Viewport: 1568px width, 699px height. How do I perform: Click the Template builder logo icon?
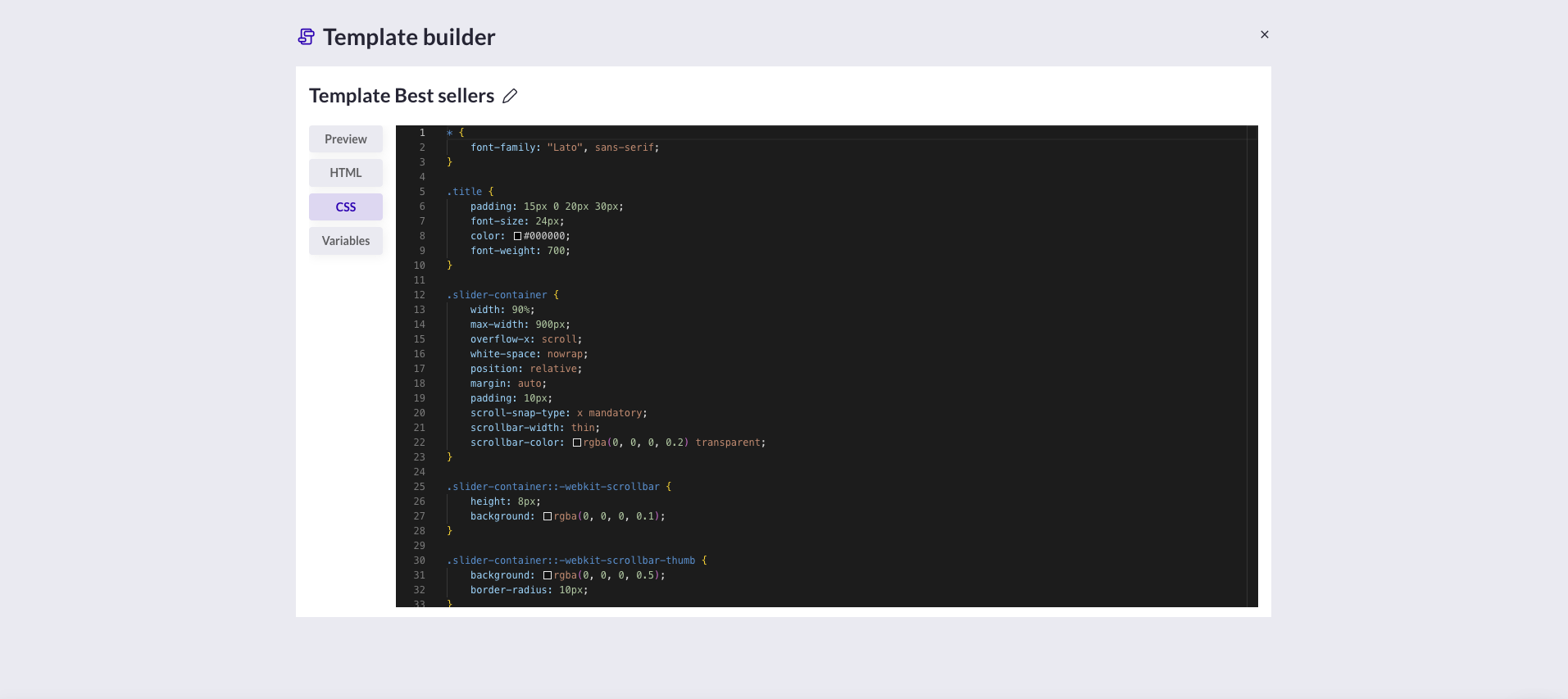[307, 37]
